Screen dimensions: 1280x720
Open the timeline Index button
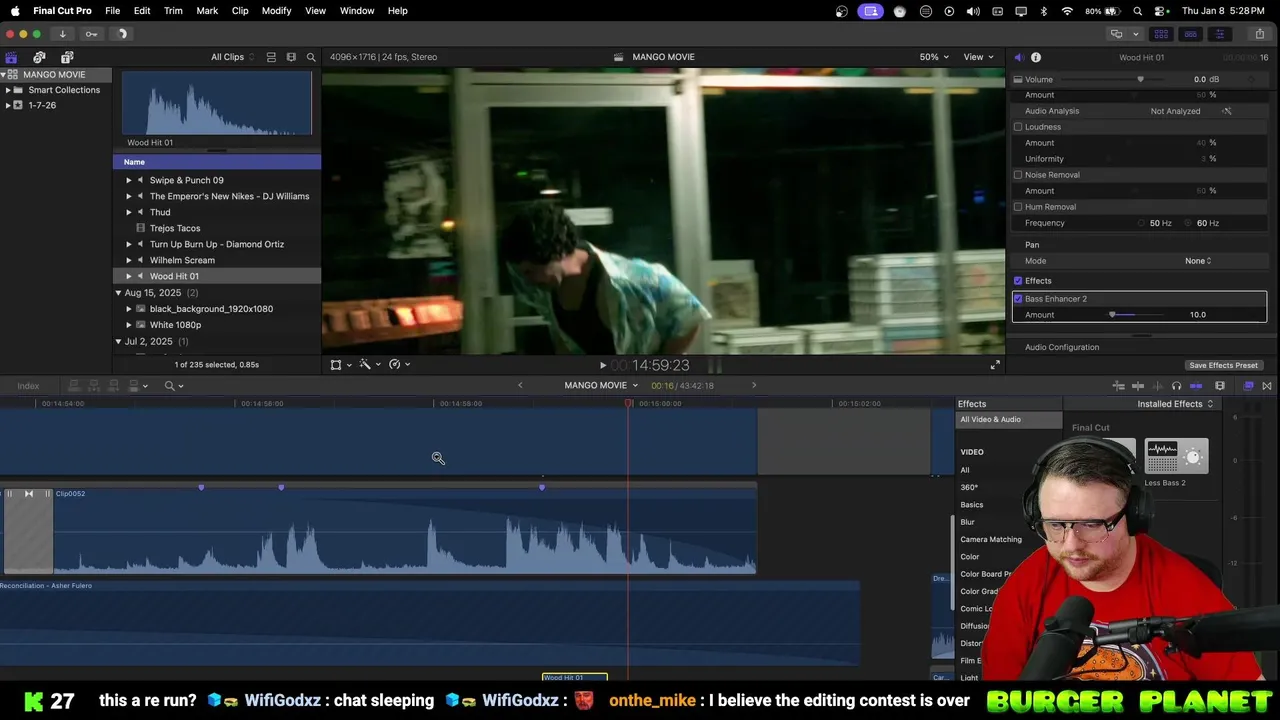(x=28, y=386)
